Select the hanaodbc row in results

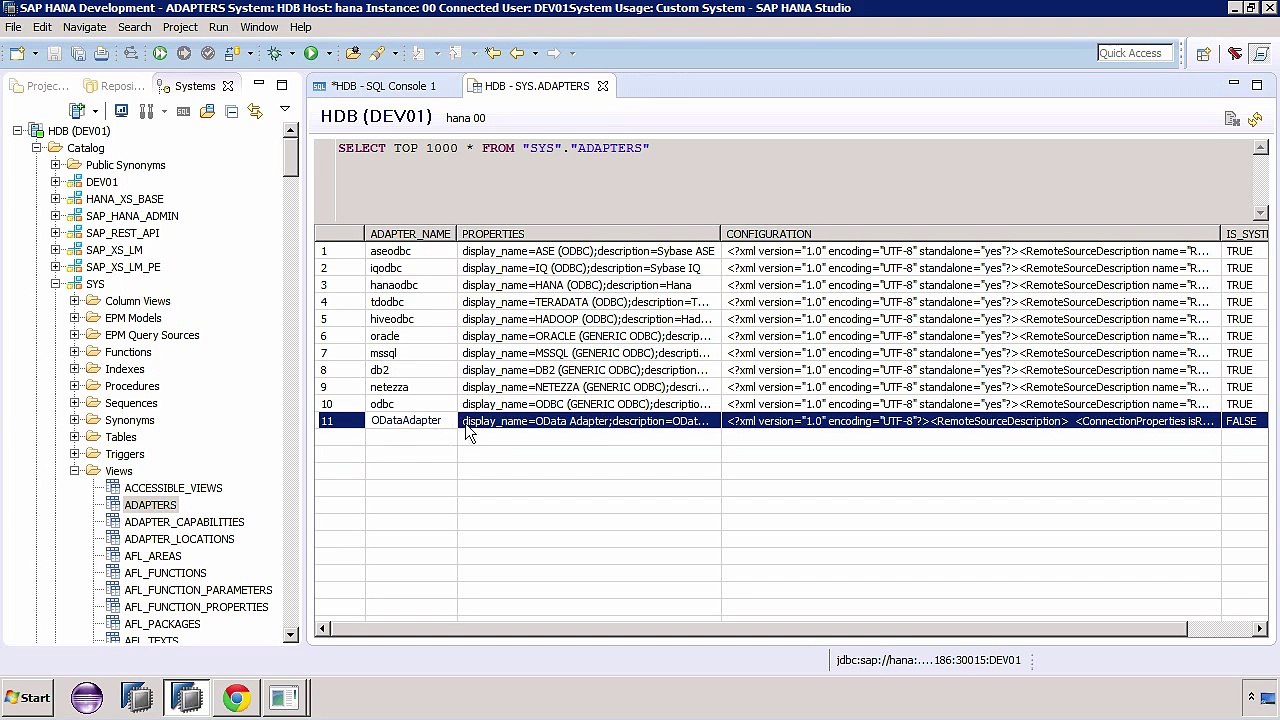pyautogui.click(x=791, y=285)
